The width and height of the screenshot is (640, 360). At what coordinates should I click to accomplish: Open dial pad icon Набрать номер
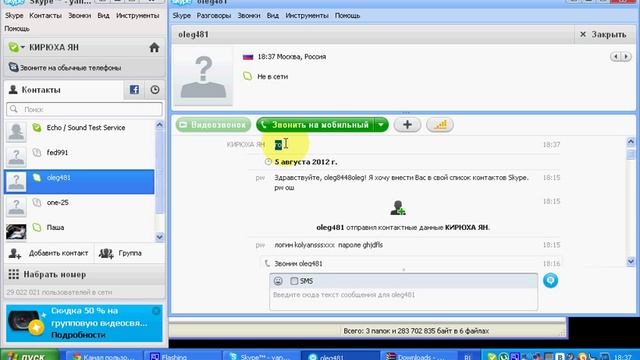pos(13,274)
